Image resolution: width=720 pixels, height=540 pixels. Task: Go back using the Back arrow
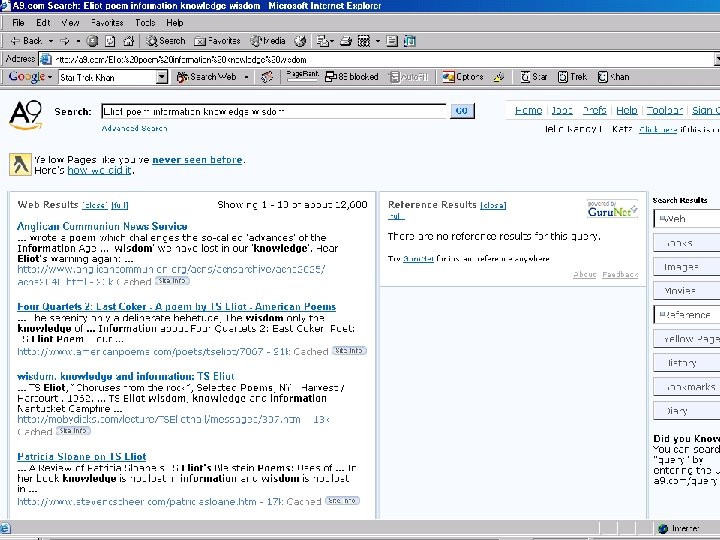pos(26,41)
